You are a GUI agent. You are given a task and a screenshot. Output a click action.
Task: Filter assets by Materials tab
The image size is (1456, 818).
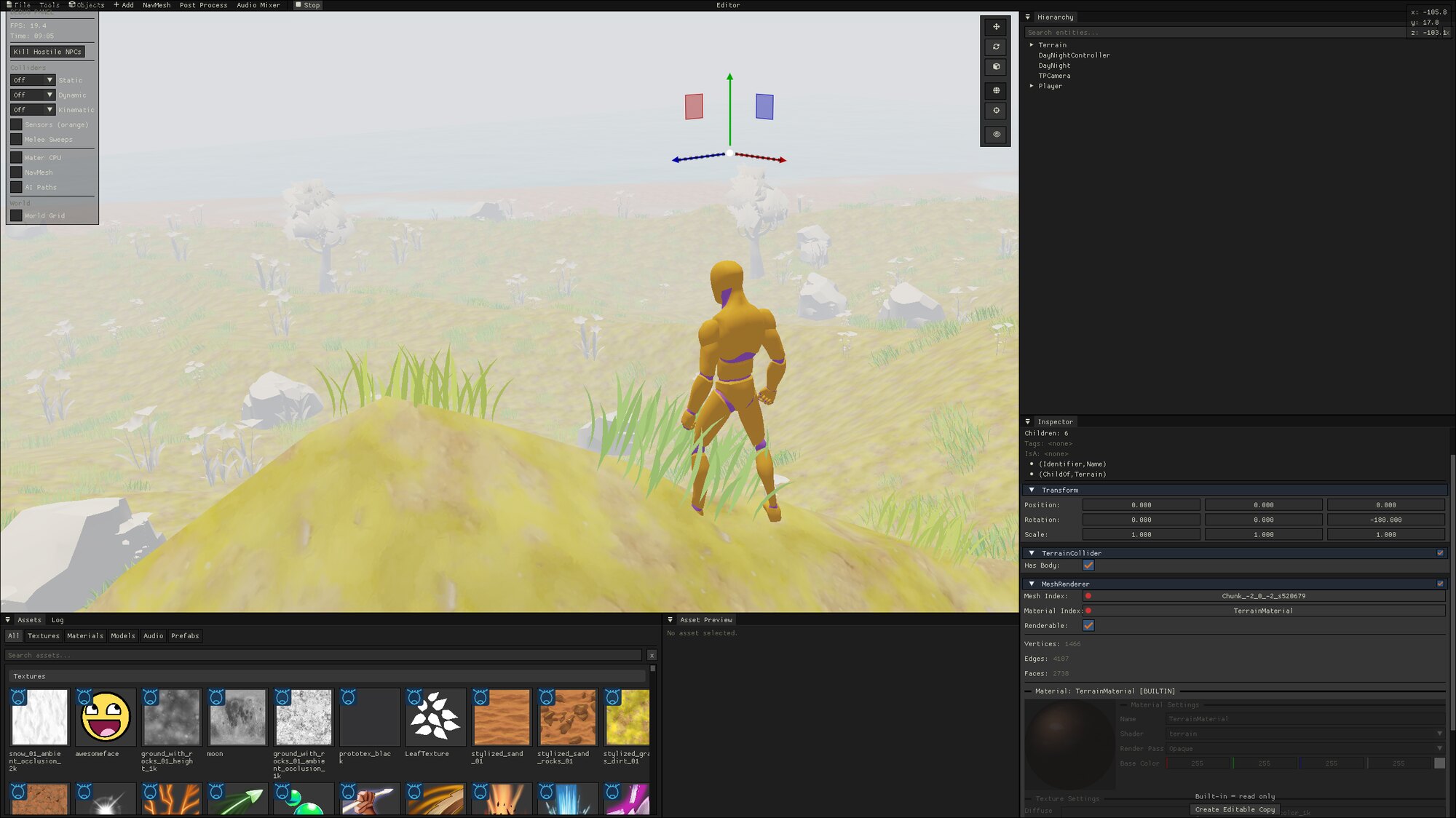[85, 636]
